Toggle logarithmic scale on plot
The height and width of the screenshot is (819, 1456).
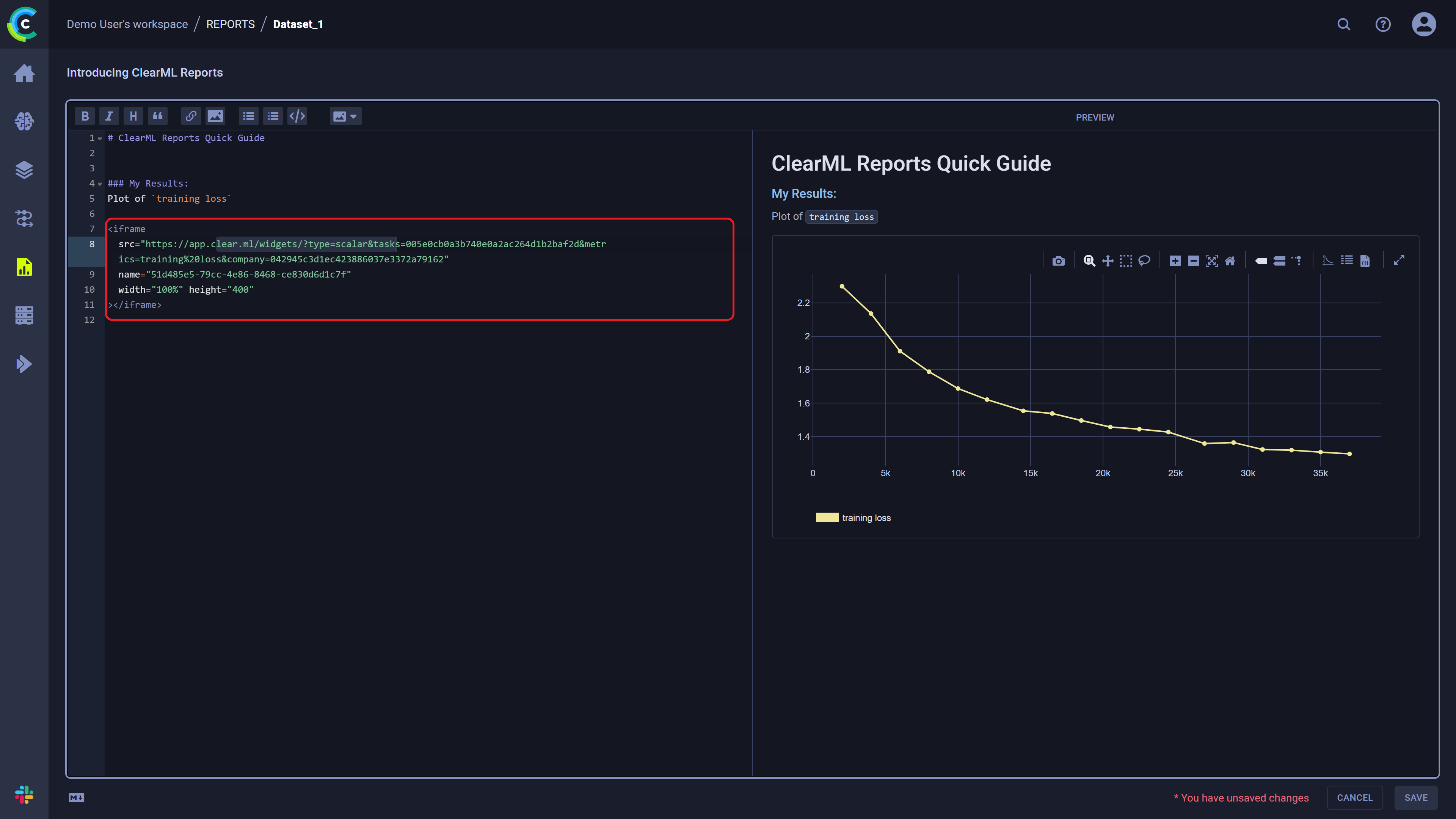(1328, 260)
